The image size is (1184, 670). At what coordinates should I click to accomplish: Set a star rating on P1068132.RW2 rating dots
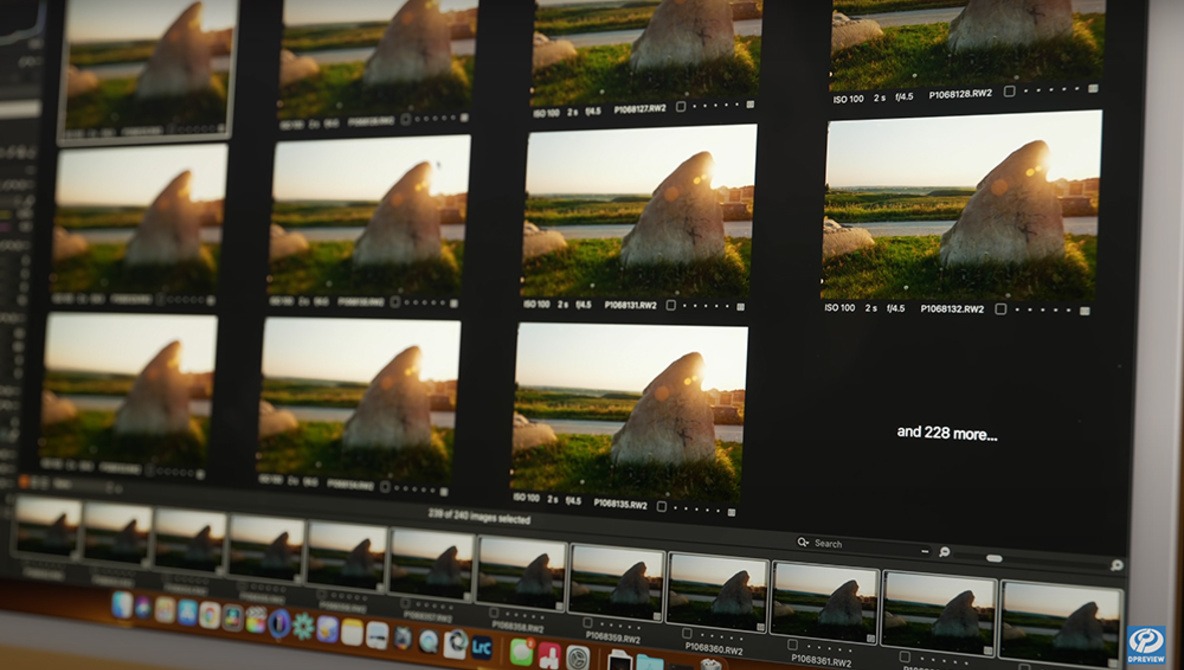tap(1042, 310)
